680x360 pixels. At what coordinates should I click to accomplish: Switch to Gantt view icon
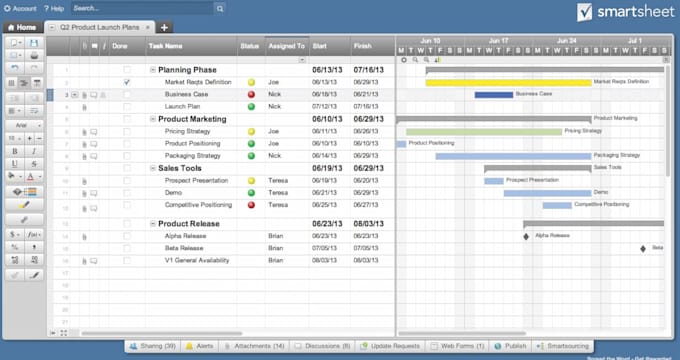point(24,83)
